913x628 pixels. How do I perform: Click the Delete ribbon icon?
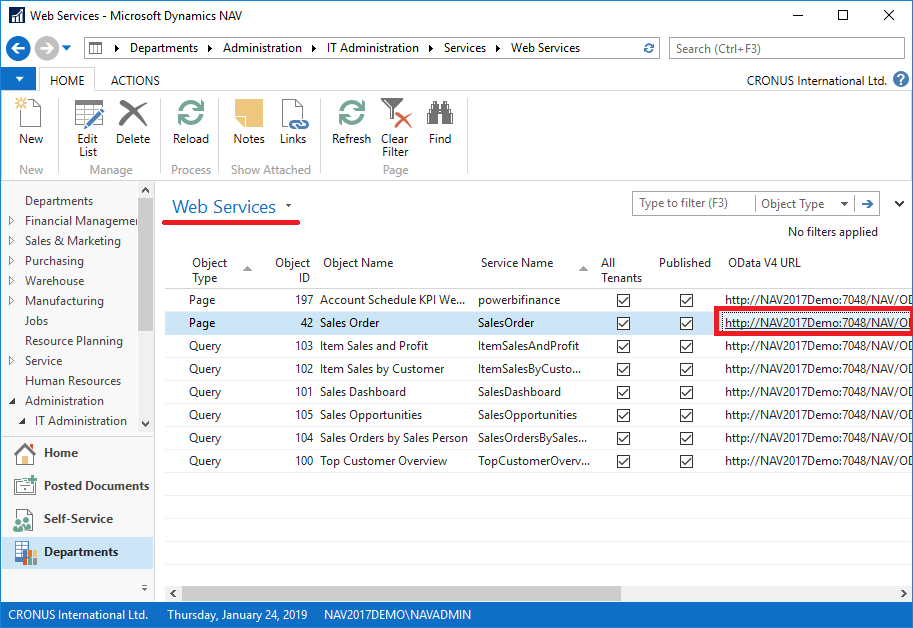(x=133, y=113)
